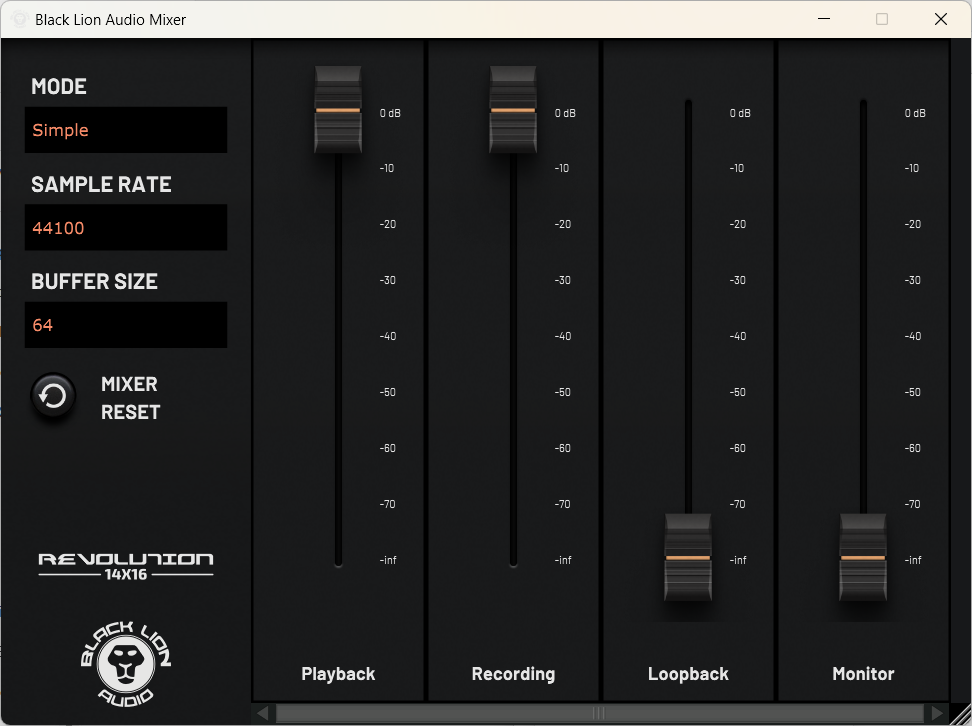Click the Playback channel label
The image size is (972, 726).
click(x=338, y=674)
